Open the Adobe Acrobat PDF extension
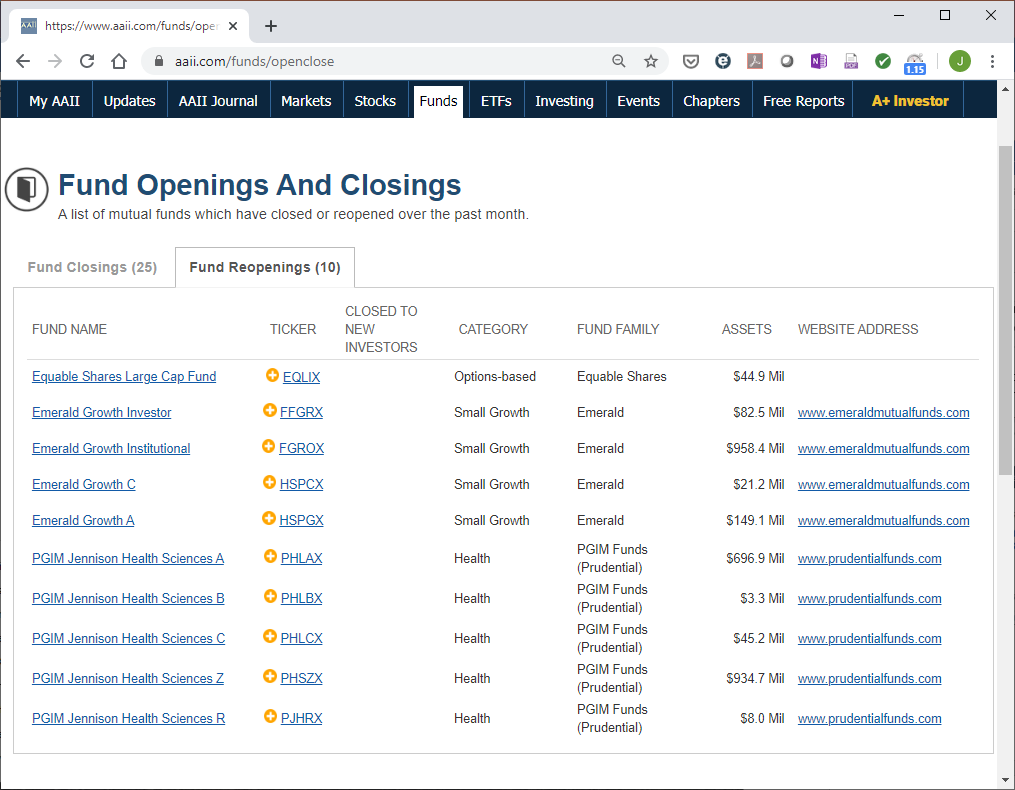Viewport: 1015px width, 790px height. pos(755,61)
